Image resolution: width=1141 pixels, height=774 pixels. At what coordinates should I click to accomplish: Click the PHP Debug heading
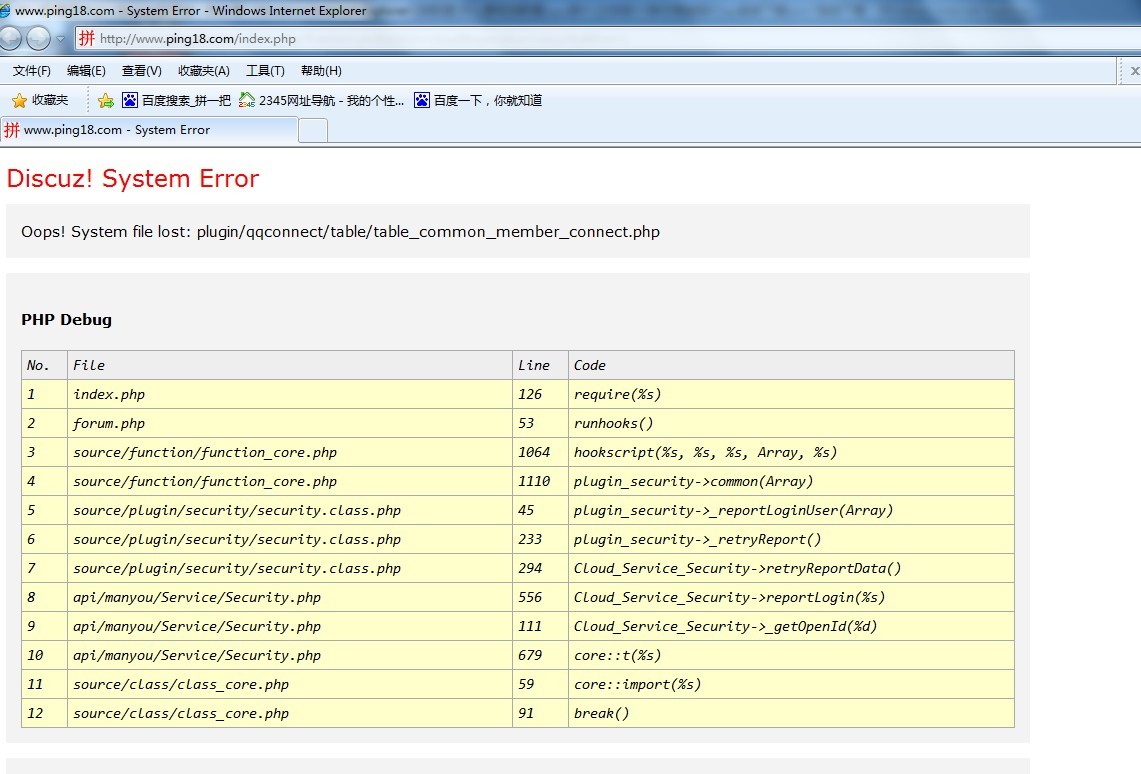(66, 319)
